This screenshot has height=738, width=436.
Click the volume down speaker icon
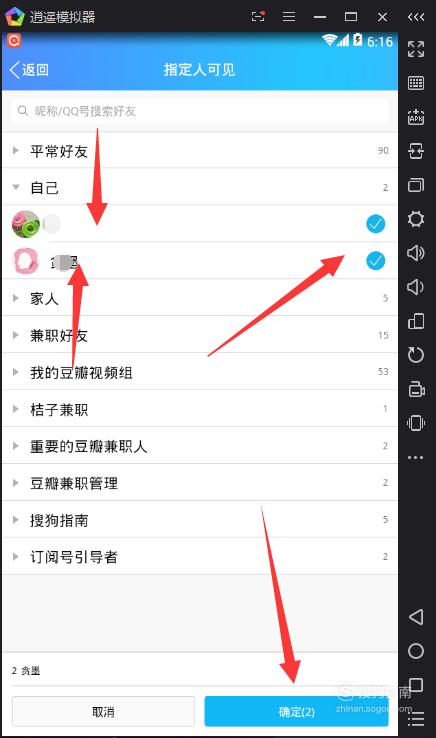tap(415, 287)
